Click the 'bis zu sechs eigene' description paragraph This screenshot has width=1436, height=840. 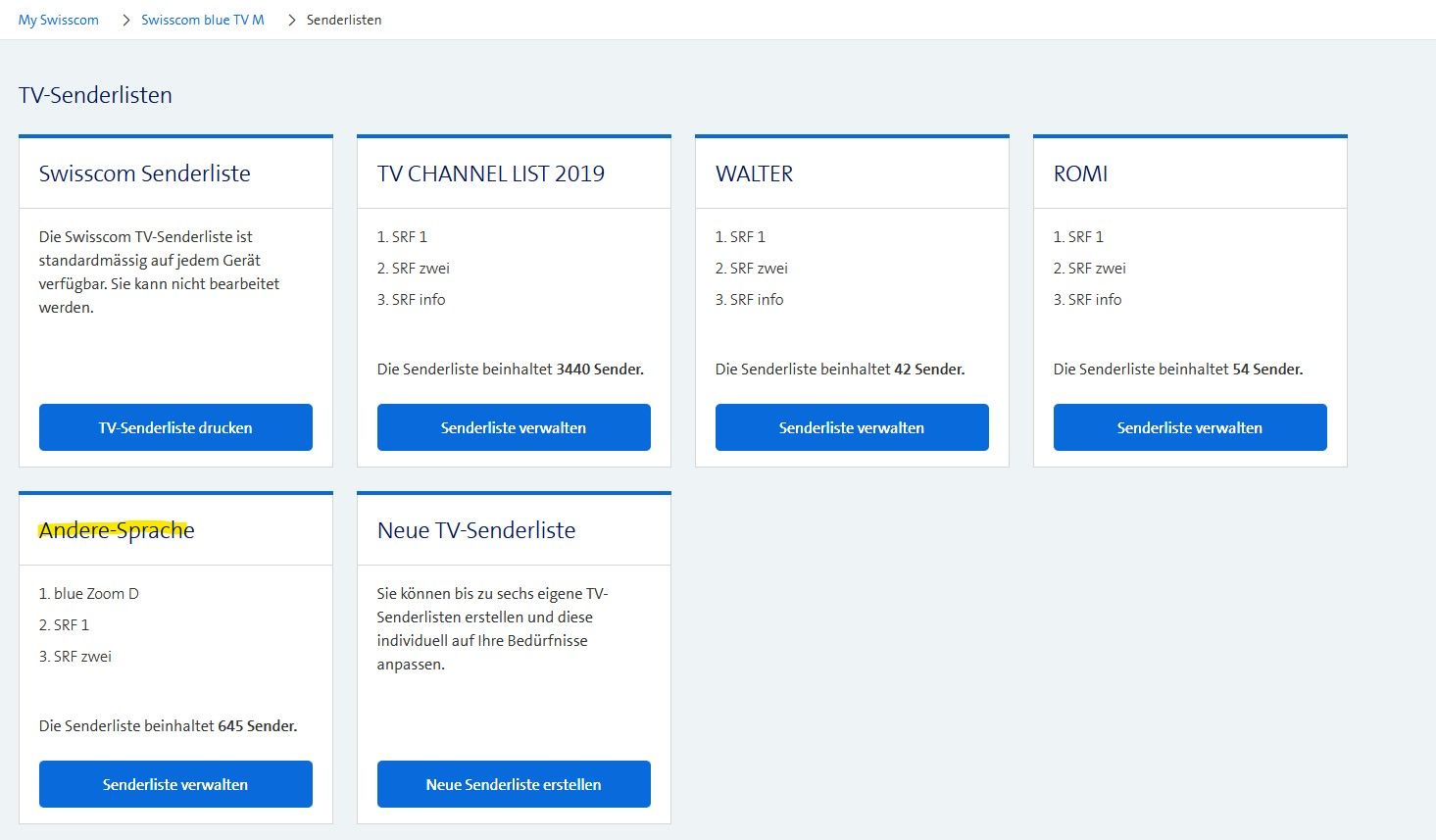pos(493,628)
